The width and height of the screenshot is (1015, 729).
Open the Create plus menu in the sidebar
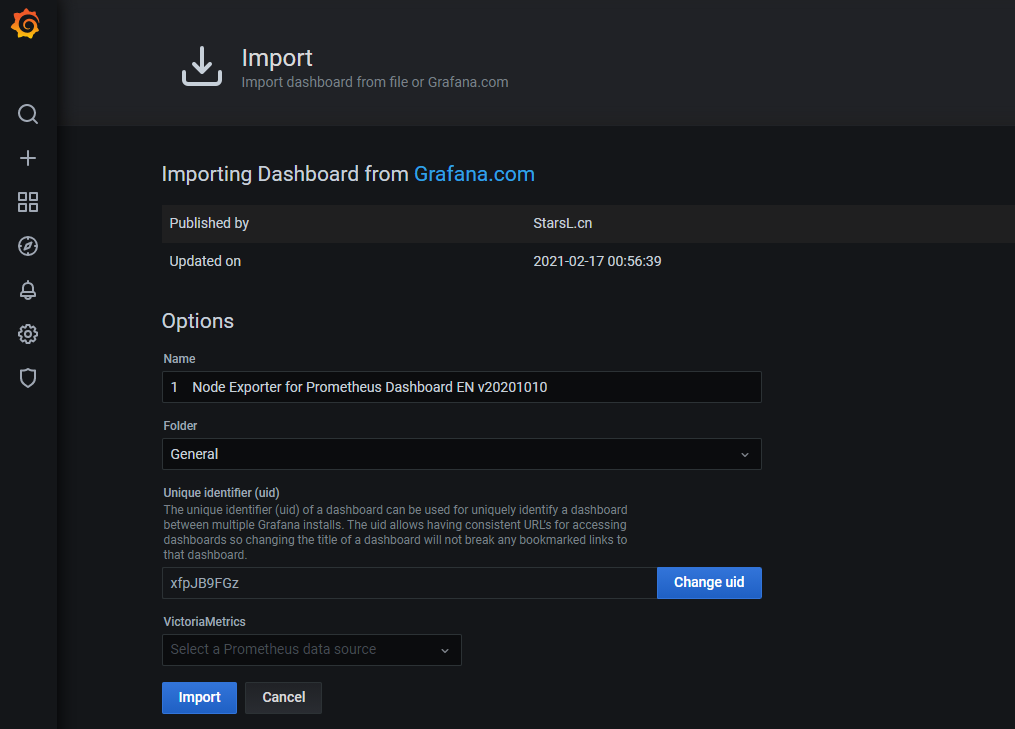pos(28,158)
